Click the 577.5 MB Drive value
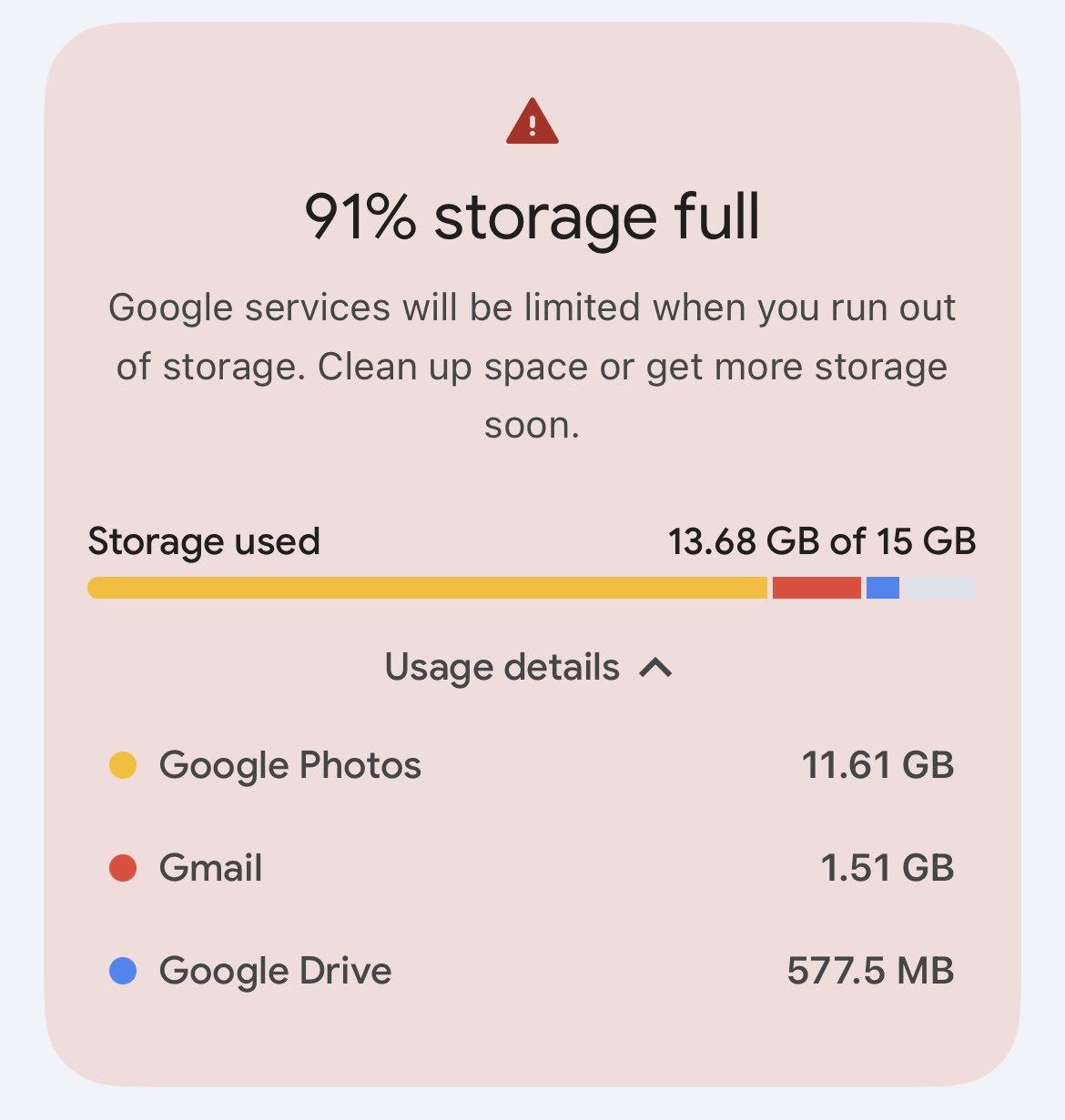 [x=870, y=971]
